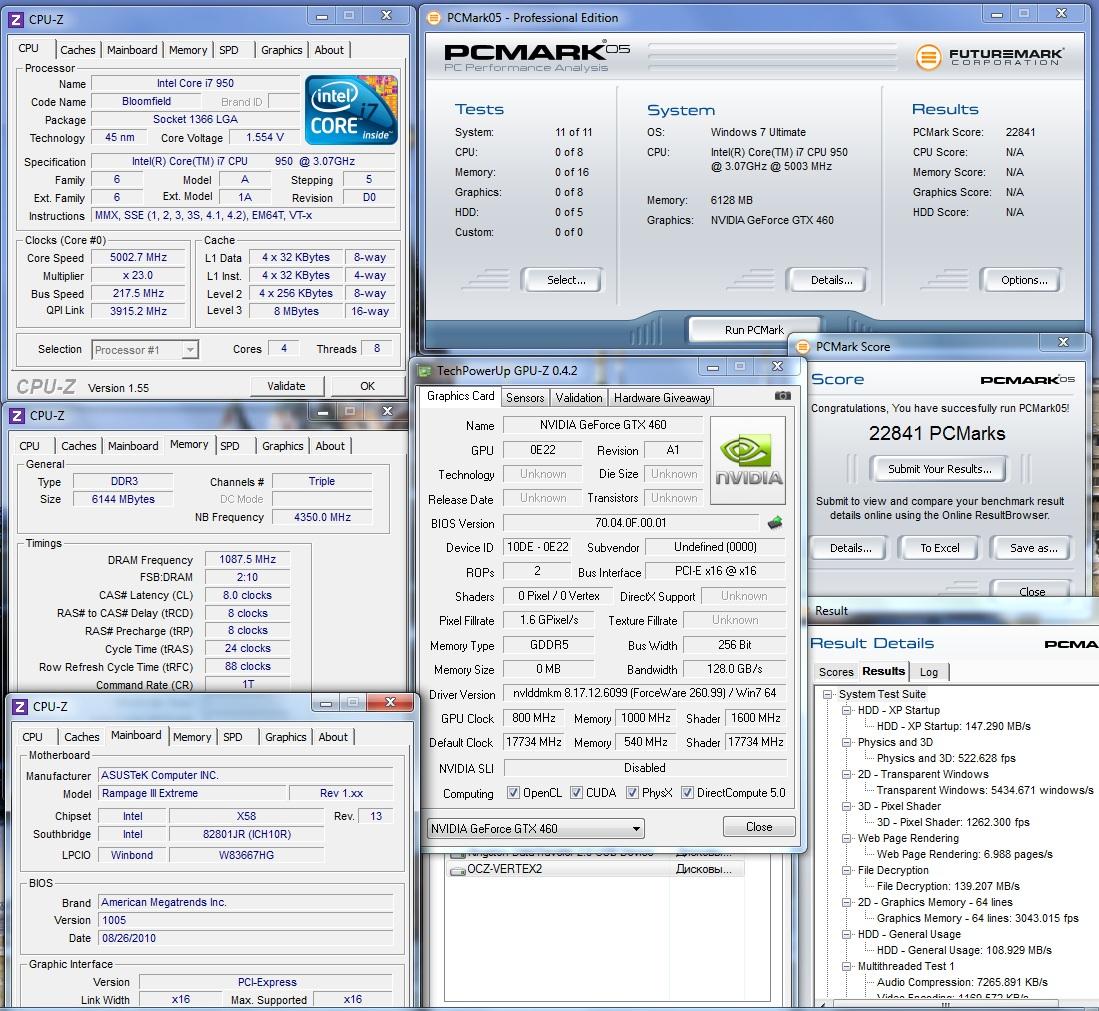Click the 22841 PCMarks score text

pyautogui.click(x=937, y=434)
